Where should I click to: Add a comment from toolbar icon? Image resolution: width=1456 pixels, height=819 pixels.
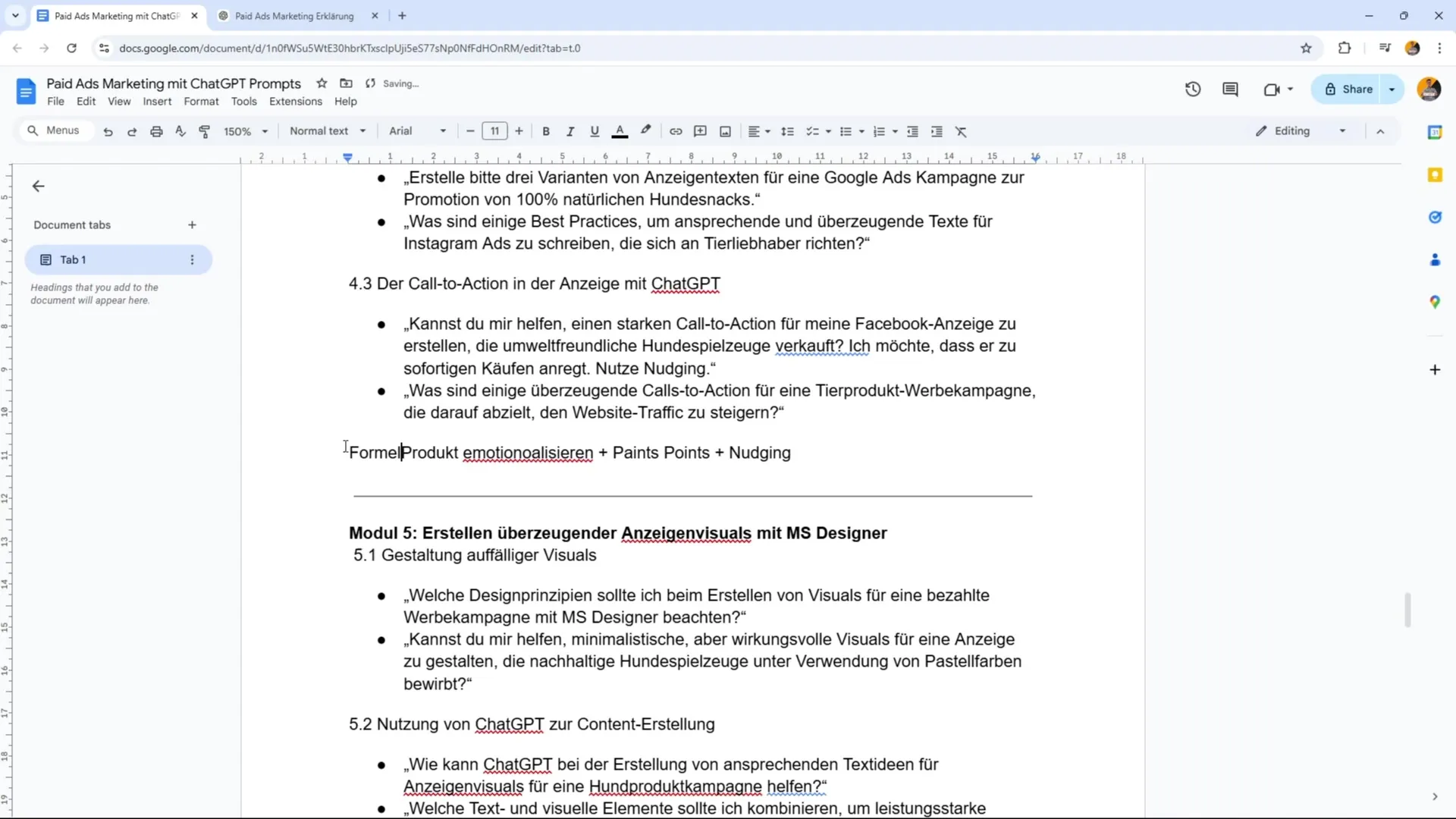click(701, 131)
